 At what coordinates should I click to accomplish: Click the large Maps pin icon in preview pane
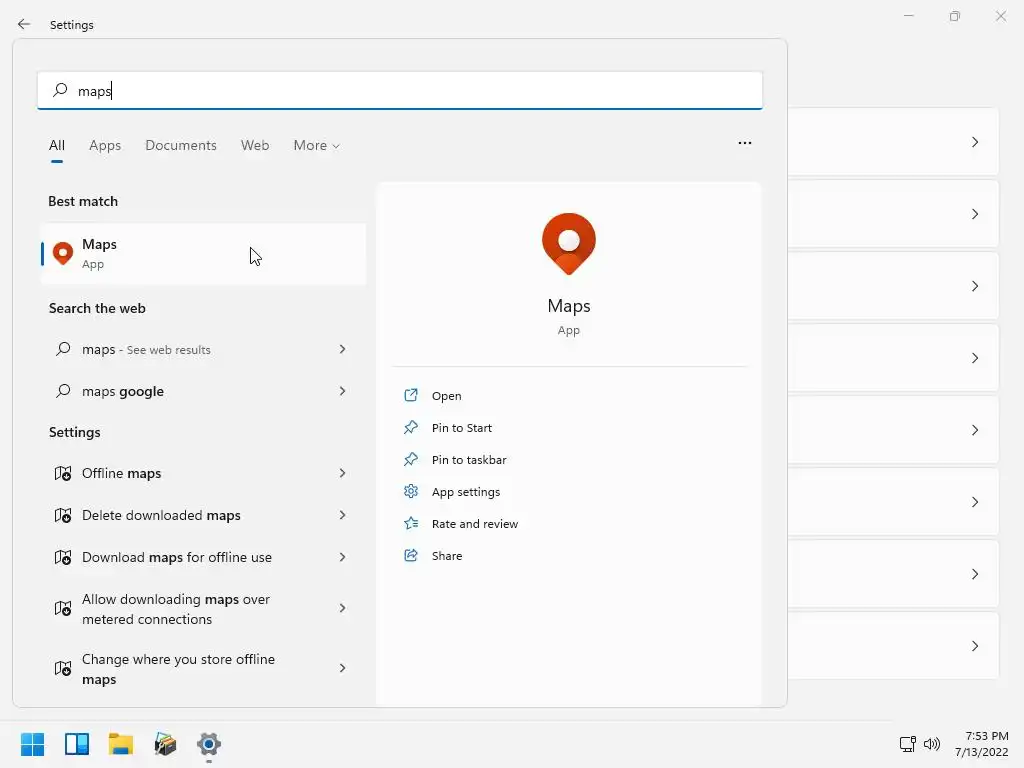click(569, 244)
